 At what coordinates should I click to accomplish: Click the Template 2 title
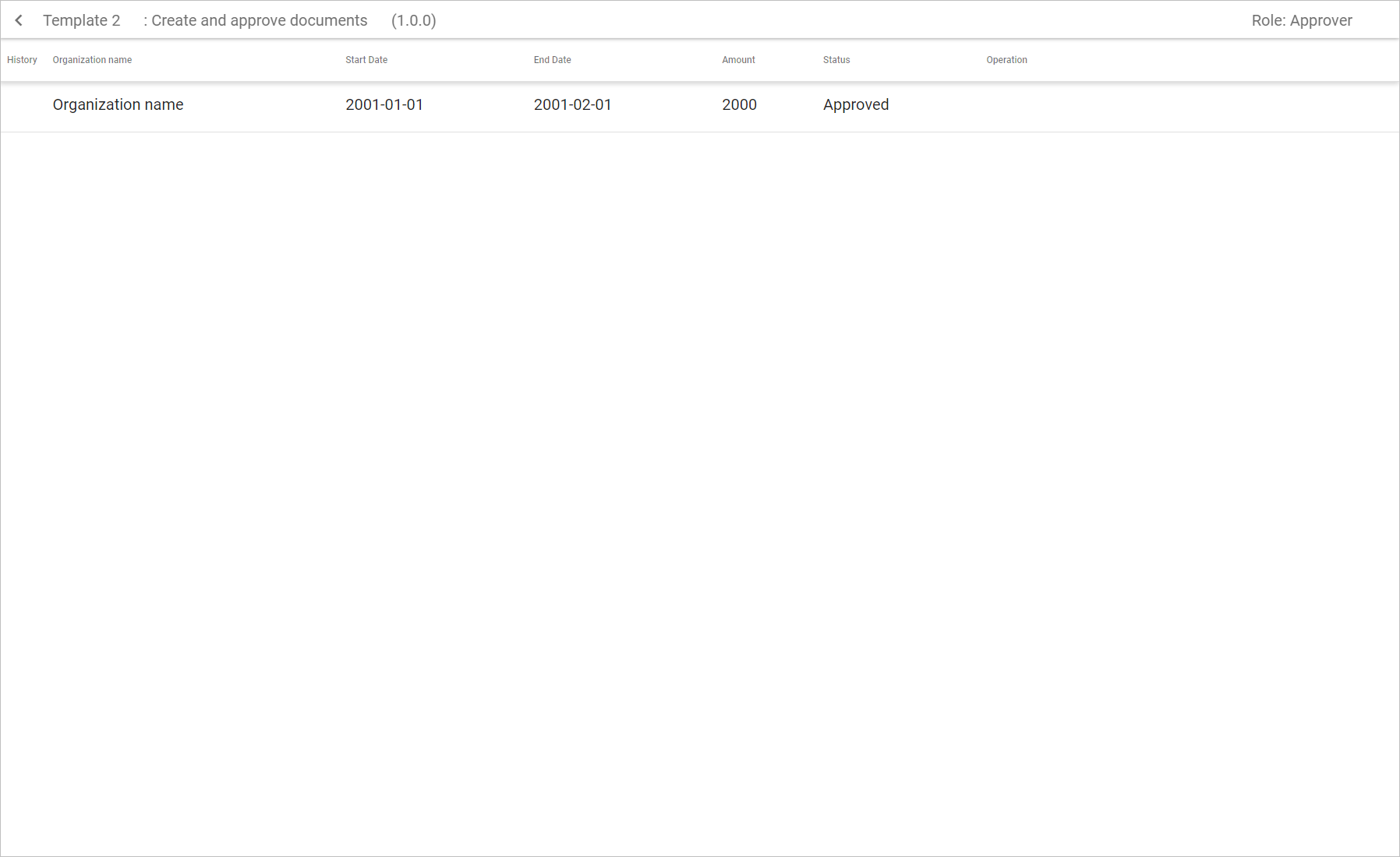[x=82, y=20]
